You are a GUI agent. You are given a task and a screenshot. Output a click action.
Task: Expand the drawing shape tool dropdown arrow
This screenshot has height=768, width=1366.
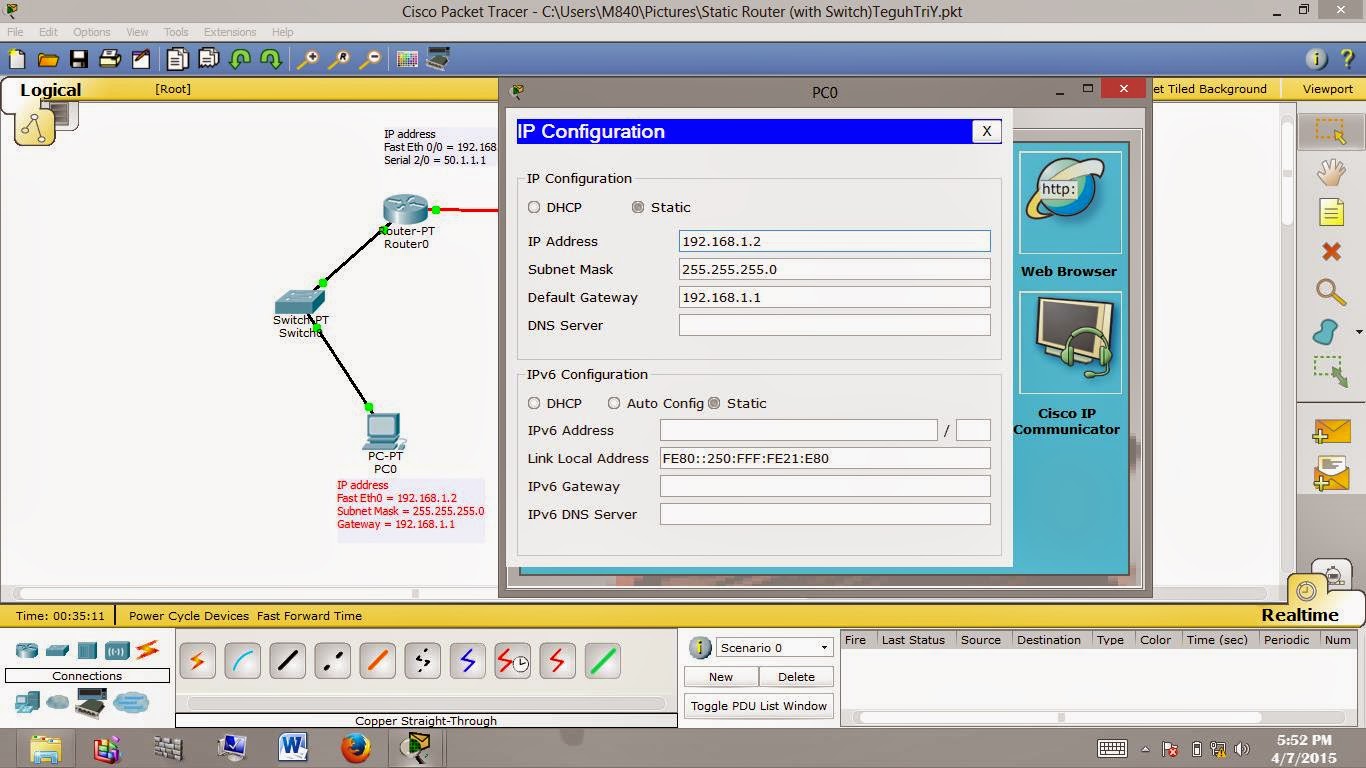coord(1359,332)
